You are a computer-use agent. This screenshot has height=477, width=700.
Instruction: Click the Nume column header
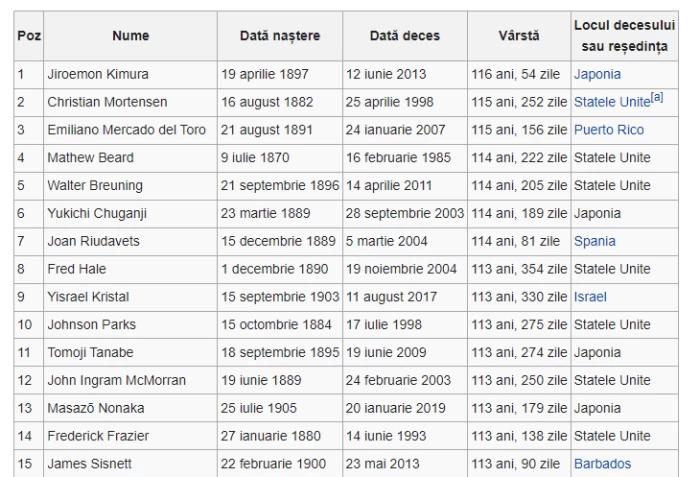[x=130, y=36]
